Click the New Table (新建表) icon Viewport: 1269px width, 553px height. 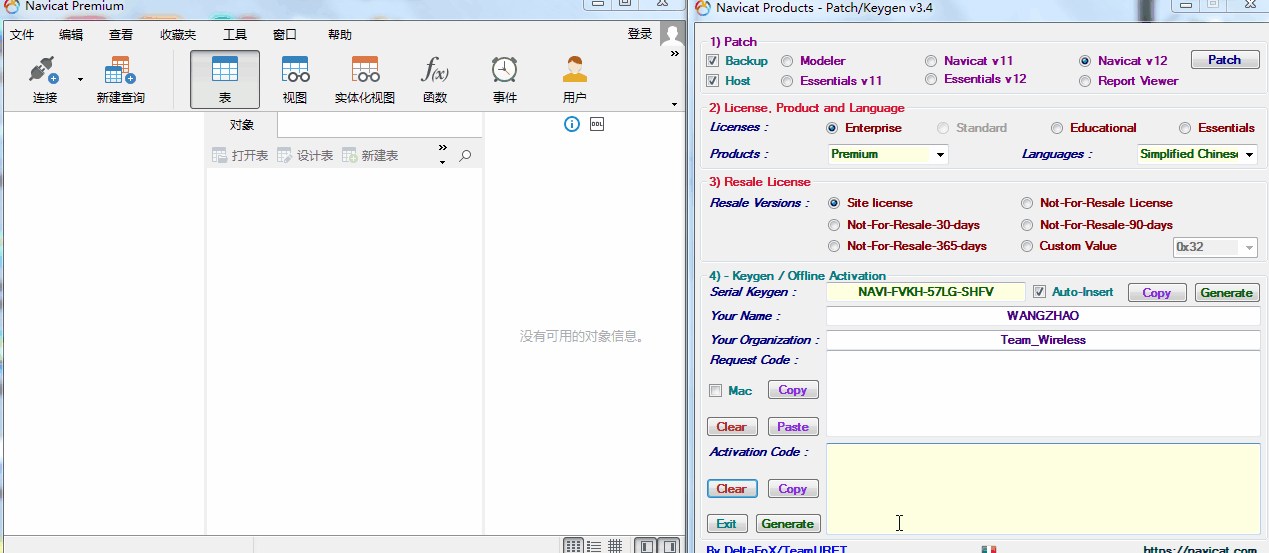[350, 156]
